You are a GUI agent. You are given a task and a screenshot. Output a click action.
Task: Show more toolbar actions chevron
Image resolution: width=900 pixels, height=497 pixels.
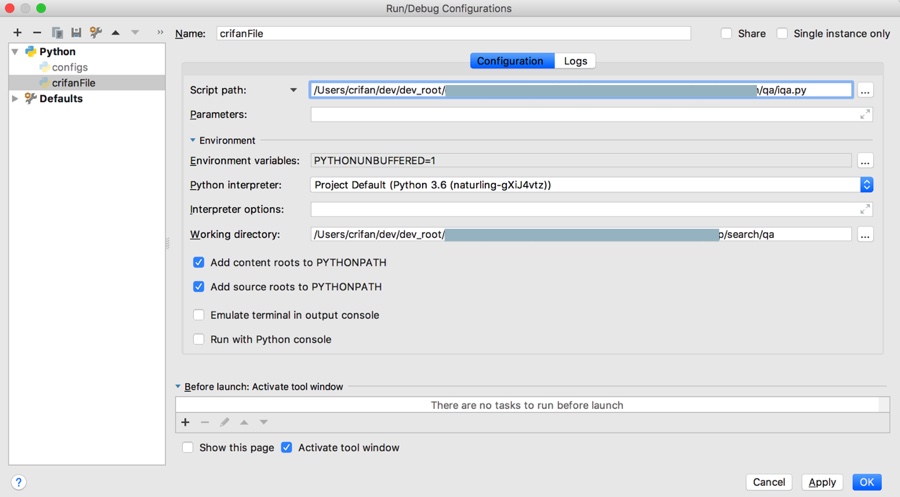[x=160, y=33]
